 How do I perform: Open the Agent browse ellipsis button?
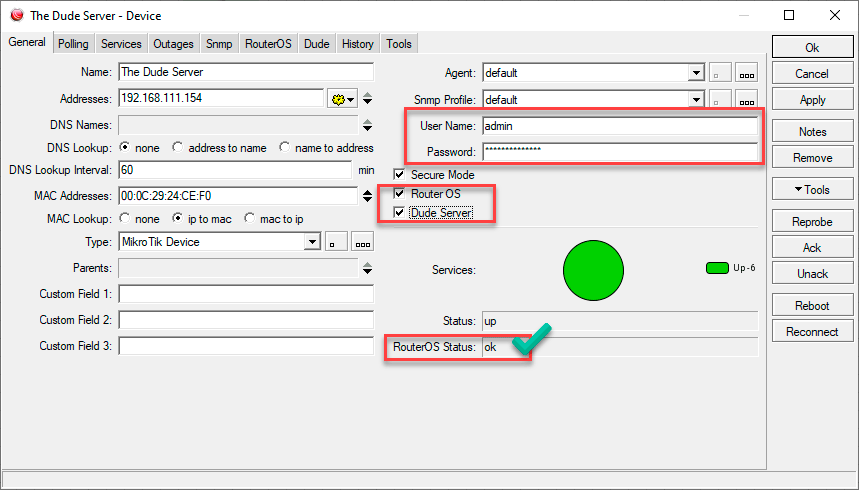[x=747, y=73]
